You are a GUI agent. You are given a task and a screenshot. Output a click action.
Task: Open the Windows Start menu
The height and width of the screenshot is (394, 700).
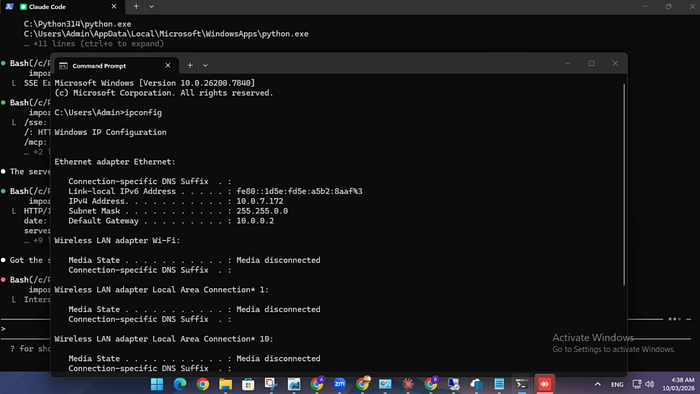(x=157, y=384)
